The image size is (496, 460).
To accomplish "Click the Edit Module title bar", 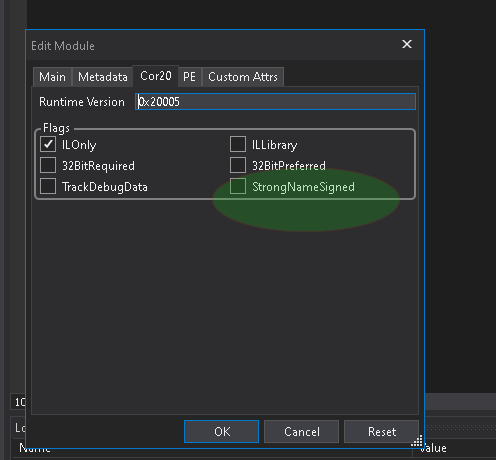I will click(213, 45).
